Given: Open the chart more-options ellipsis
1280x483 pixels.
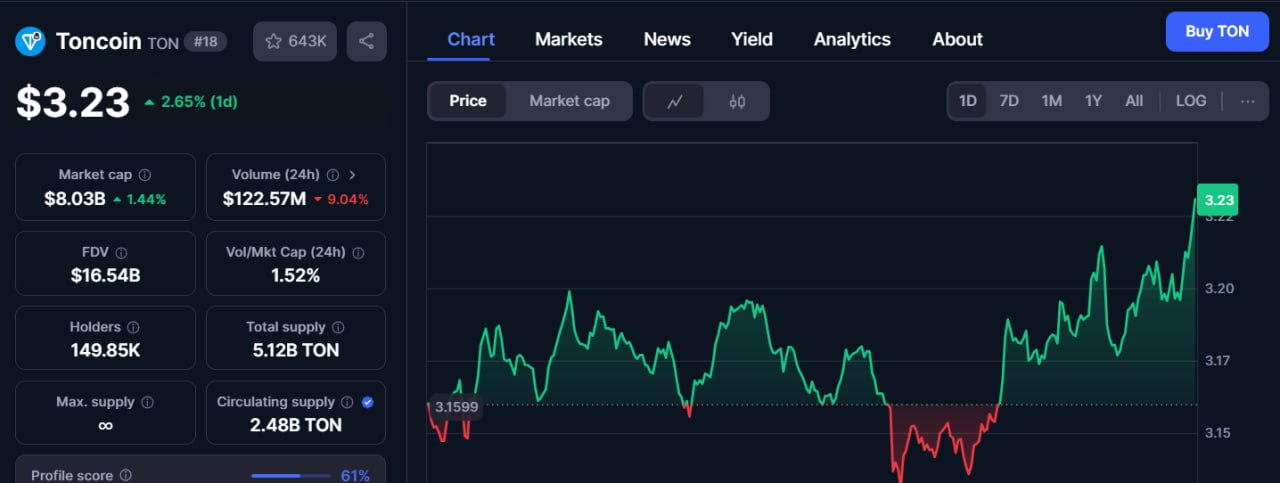Looking at the screenshot, I should (1247, 101).
